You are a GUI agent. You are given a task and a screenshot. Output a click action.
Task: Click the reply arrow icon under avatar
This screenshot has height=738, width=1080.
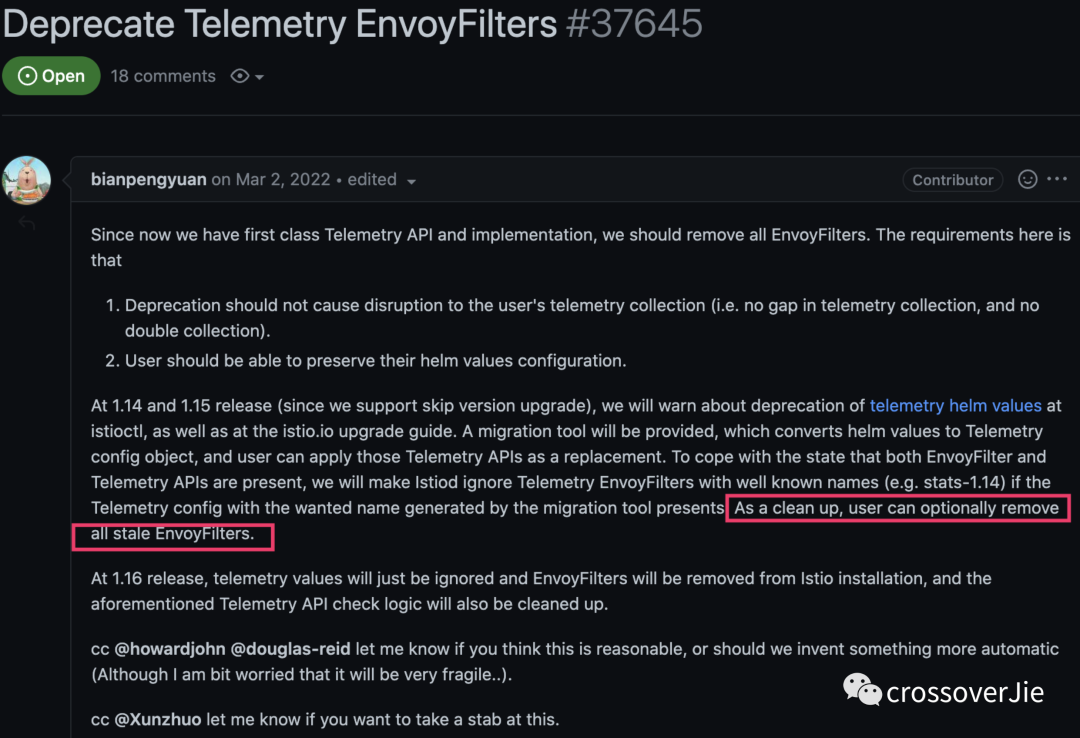point(26,223)
